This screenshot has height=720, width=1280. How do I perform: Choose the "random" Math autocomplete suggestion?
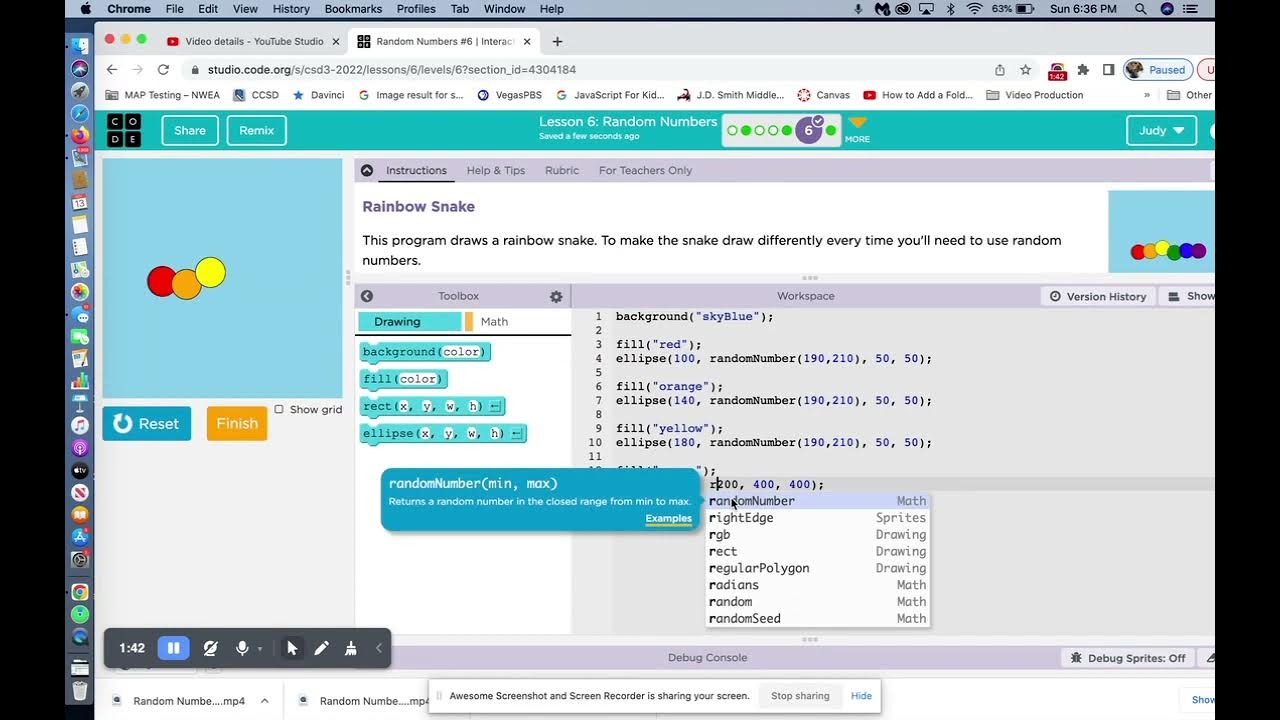tap(817, 602)
